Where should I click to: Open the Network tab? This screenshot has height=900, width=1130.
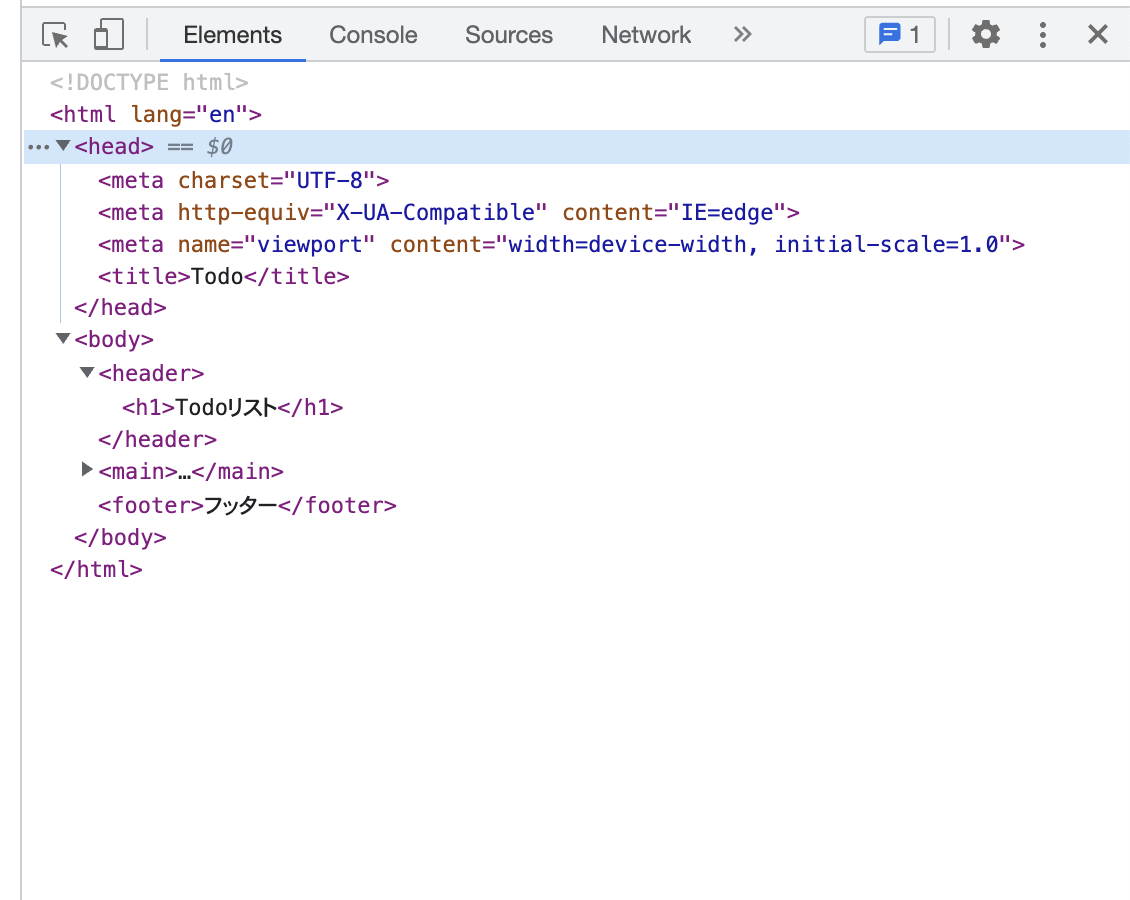(x=646, y=35)
